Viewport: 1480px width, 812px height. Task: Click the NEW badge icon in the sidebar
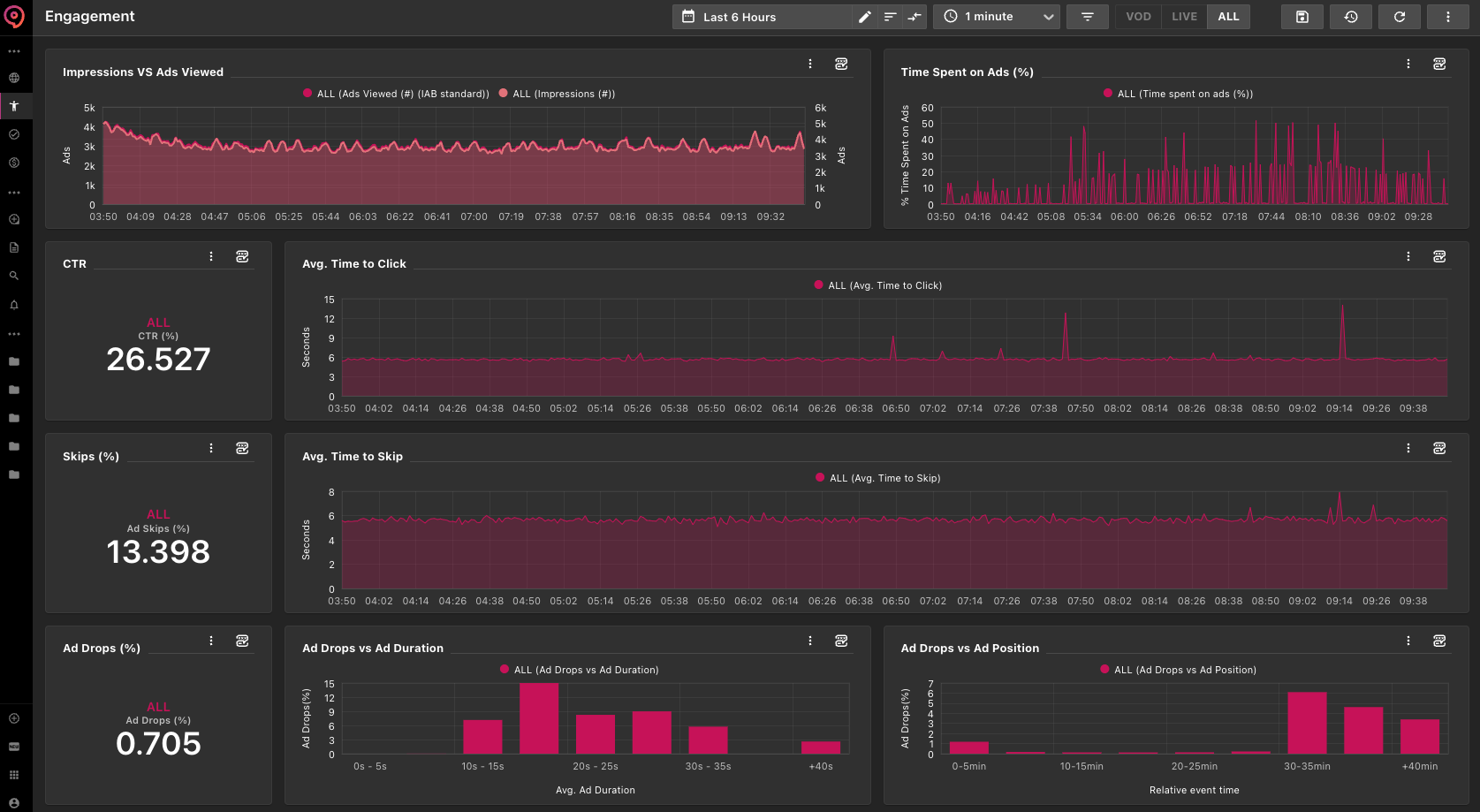pyautogui.click(x=14, y=747)
